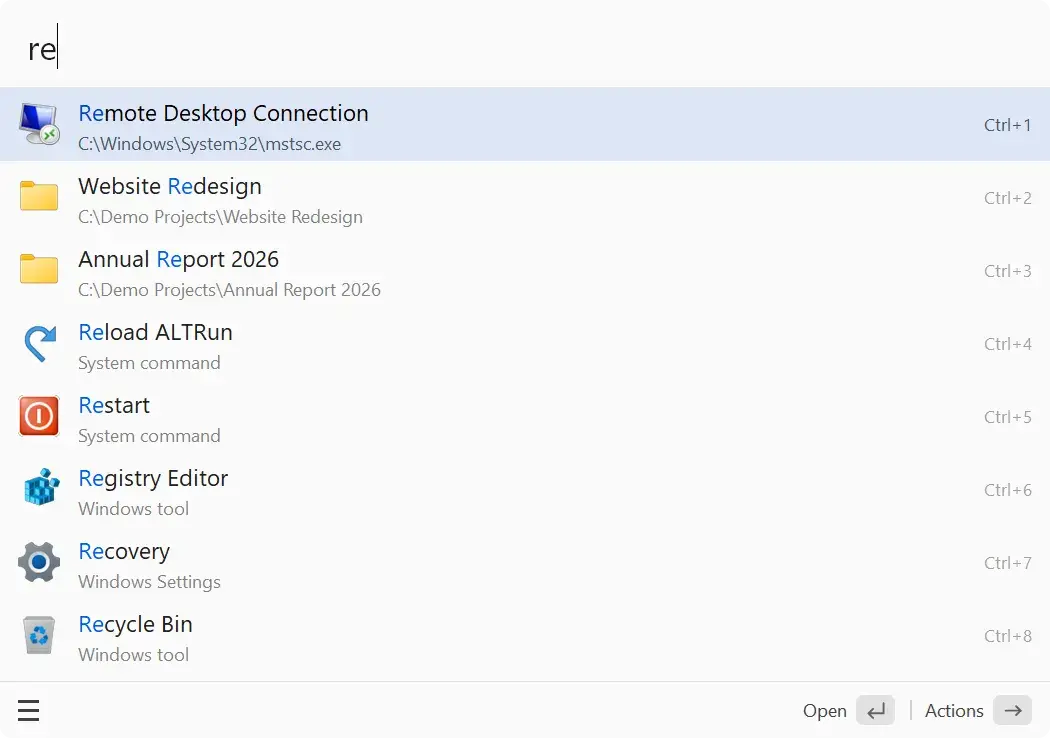Click "Windows Settings" under Recovery

pyautogui.click(x=149, y=582)
